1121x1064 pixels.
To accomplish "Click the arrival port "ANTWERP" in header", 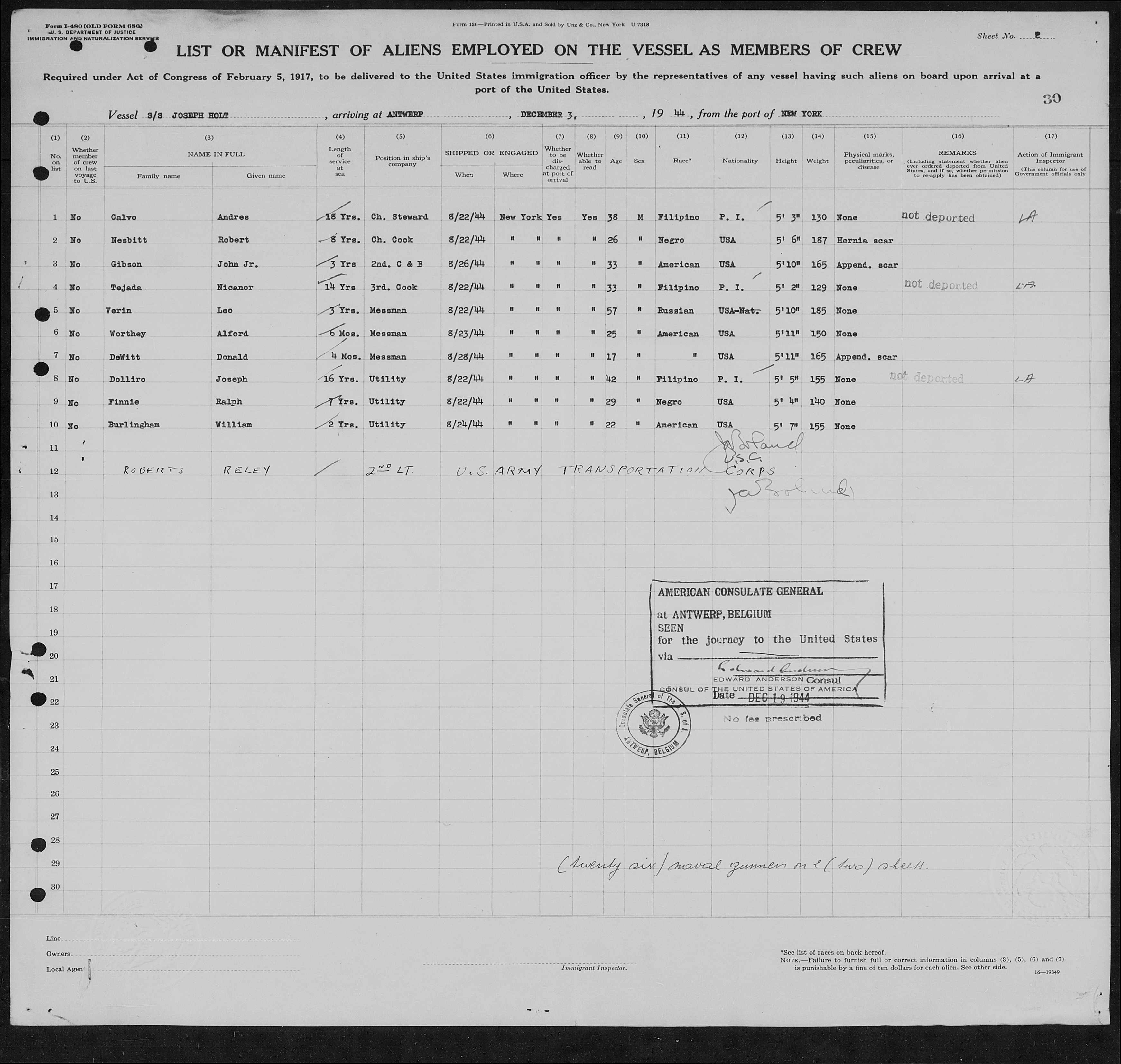I will pyautogui.click(x=405, y=114).
